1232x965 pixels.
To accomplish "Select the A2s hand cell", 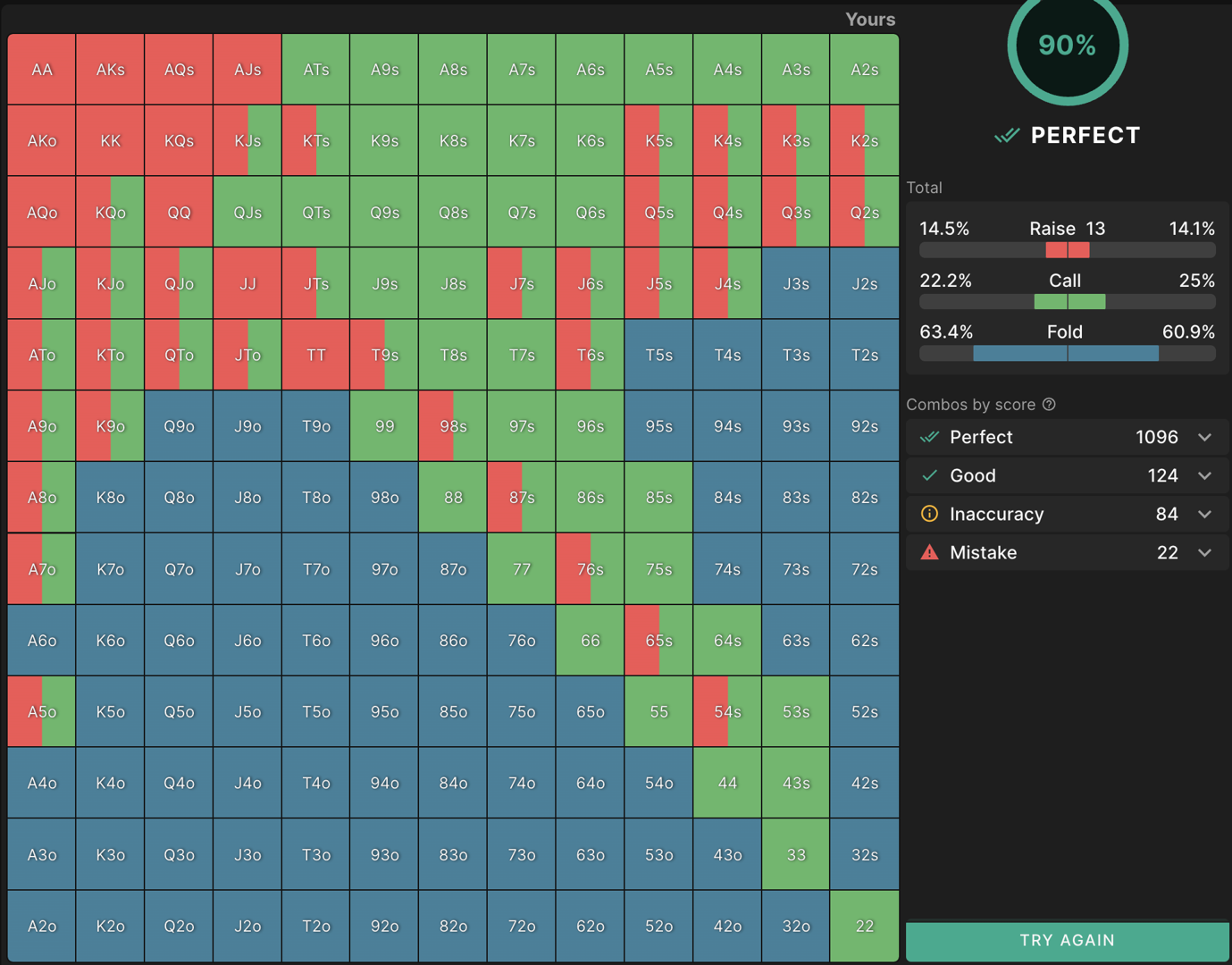I will [x=865, y=70].
